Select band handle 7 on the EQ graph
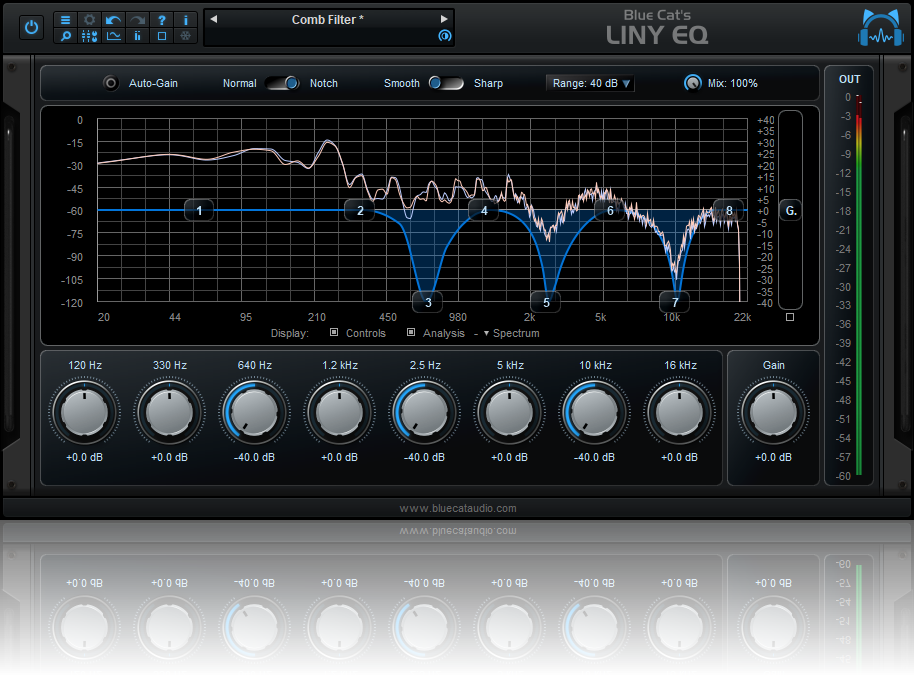Image resolution: width=914 pixels, height=676 pixels. click(x=674, y=302)
